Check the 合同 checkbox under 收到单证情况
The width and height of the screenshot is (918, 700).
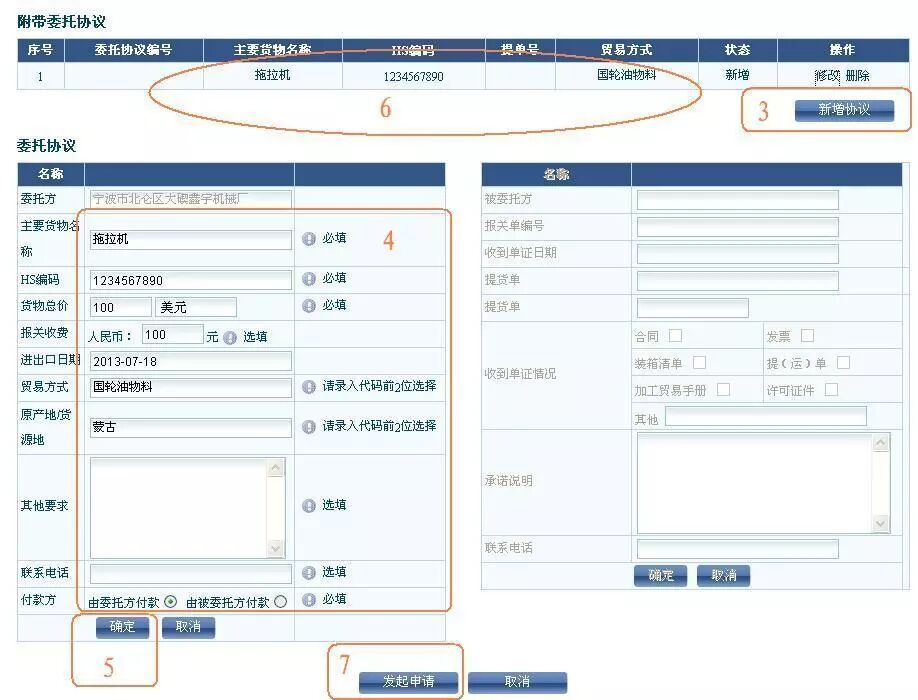(673, 335)
